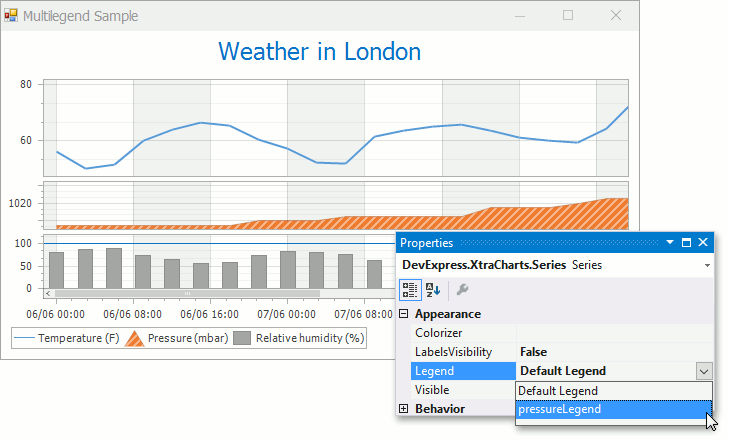Viewport: 729px width, 441px height.
Task: Click the Visible property row
Action: (463, 390)
